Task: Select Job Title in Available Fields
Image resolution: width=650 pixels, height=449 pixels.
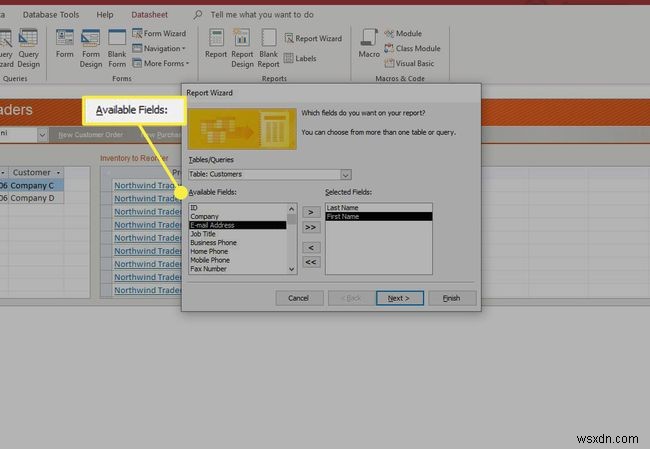Action: click(238, 234)
